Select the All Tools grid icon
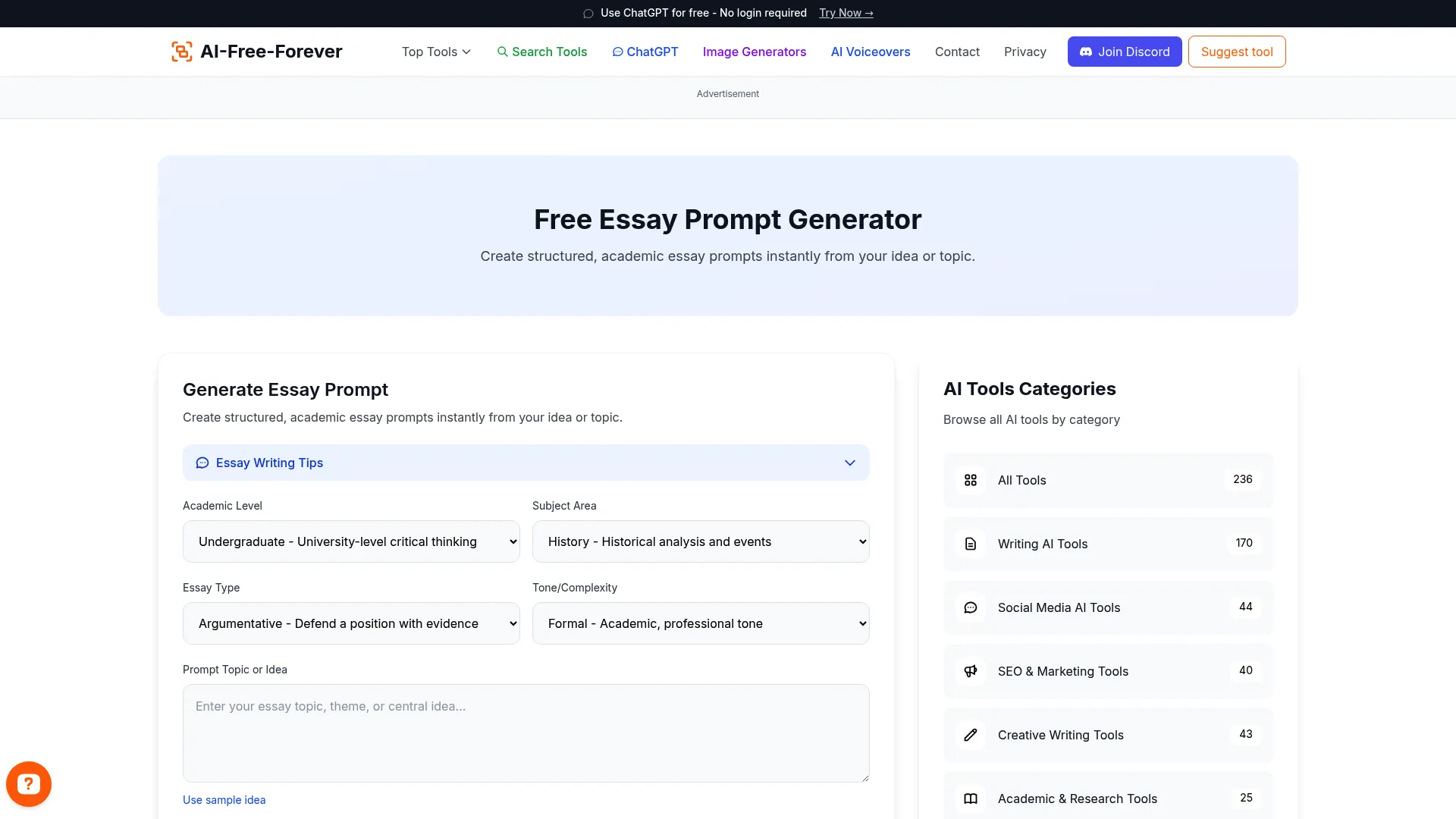1456x819 pixels. (x=971, y=480)
